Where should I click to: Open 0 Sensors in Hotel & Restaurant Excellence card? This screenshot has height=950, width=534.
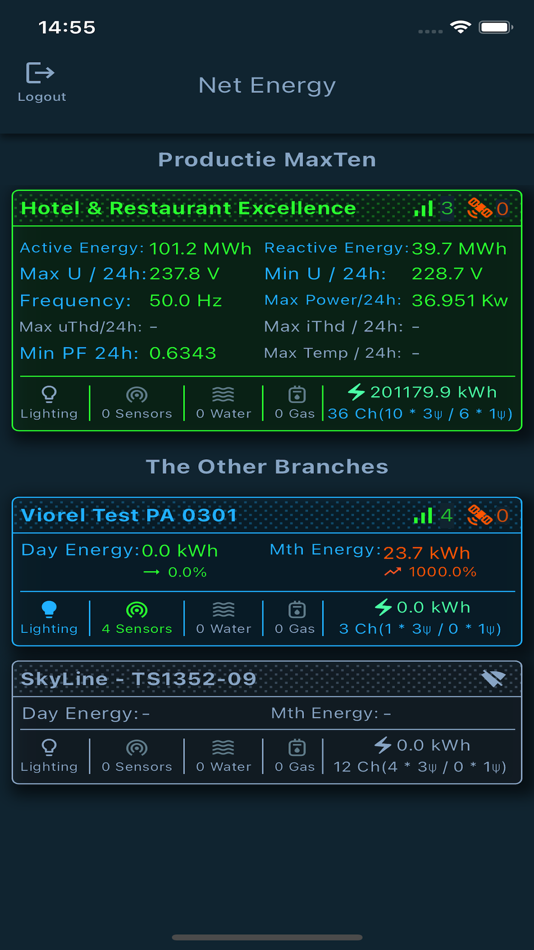point(136,404)
